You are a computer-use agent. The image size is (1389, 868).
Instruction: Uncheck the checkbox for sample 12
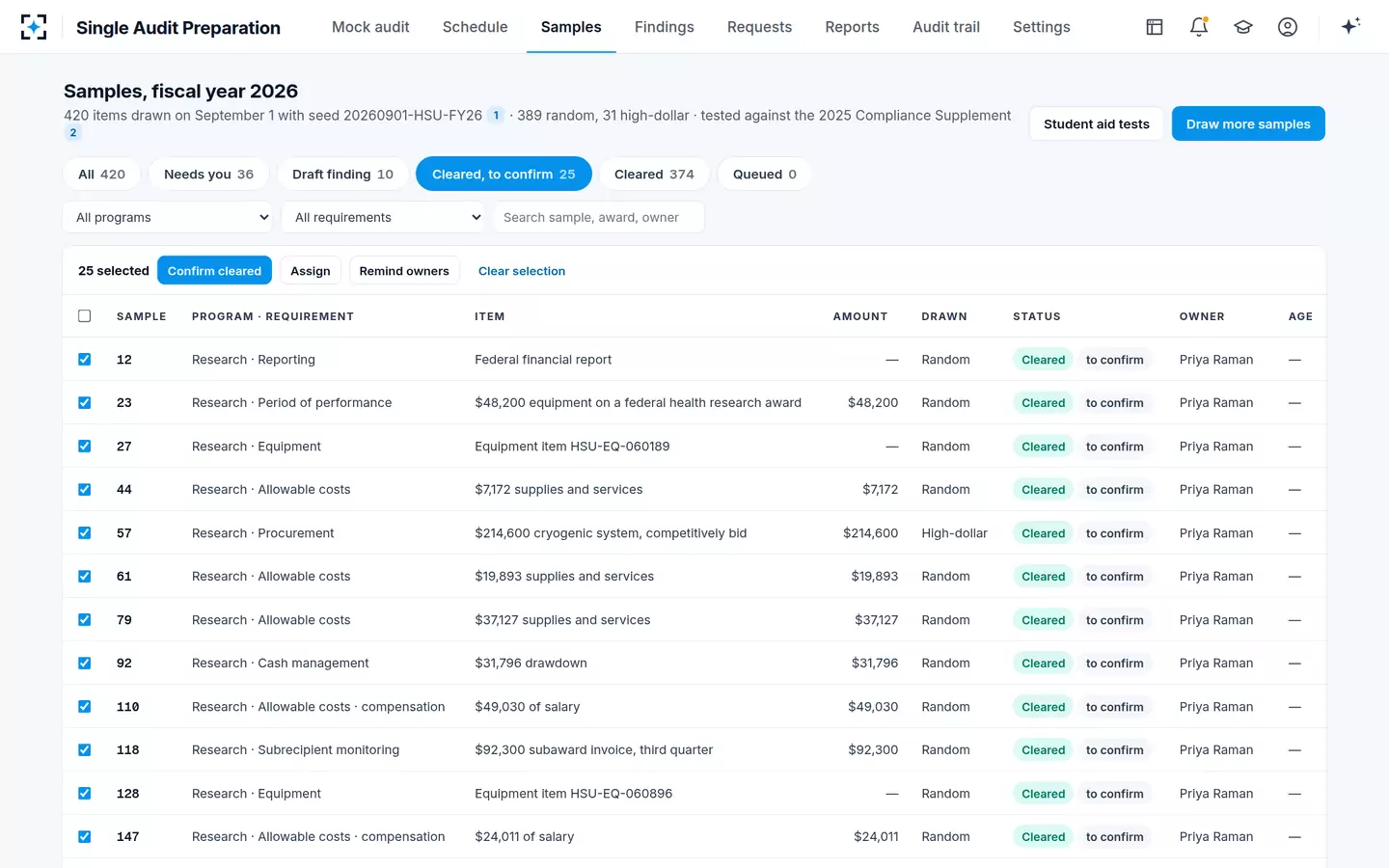pos(85,360)
